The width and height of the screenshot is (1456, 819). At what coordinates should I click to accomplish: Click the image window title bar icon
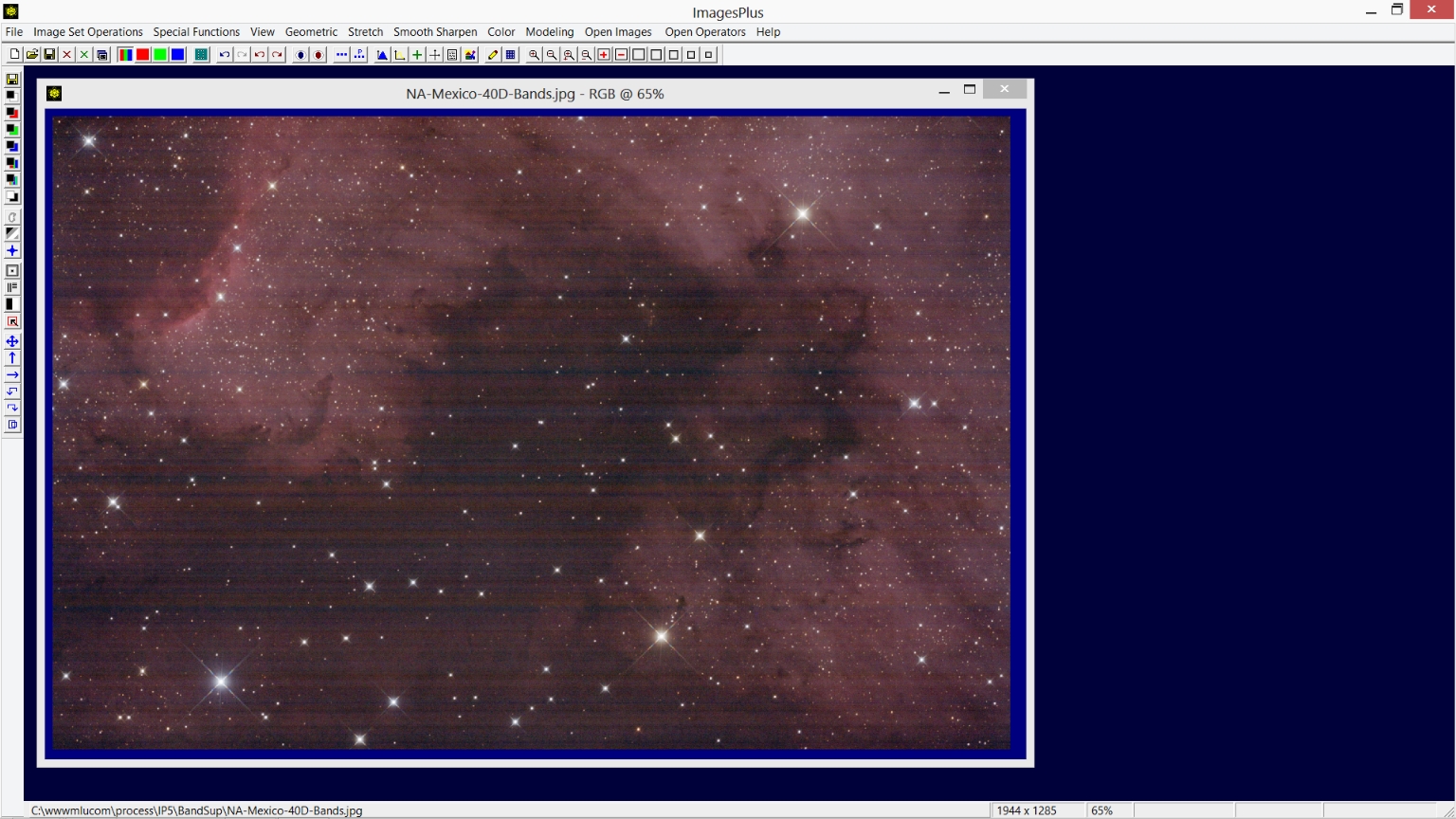55,93
